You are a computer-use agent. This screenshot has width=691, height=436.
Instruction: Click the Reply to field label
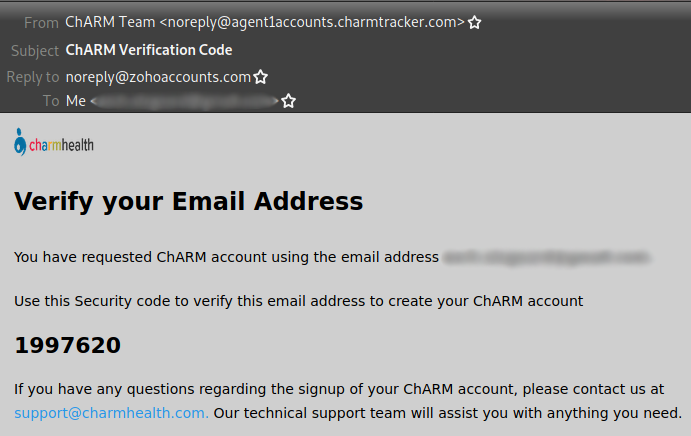coord(33,77)
